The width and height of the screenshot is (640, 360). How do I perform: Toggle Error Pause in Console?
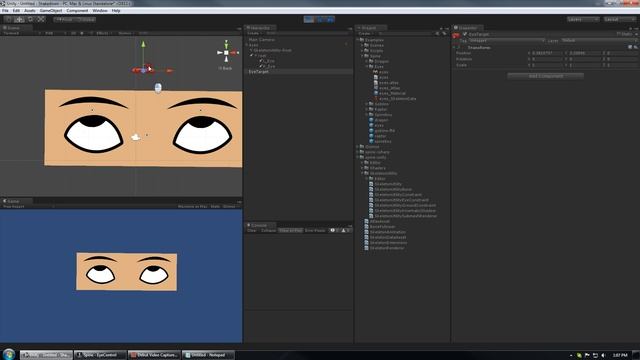[315, 231]
